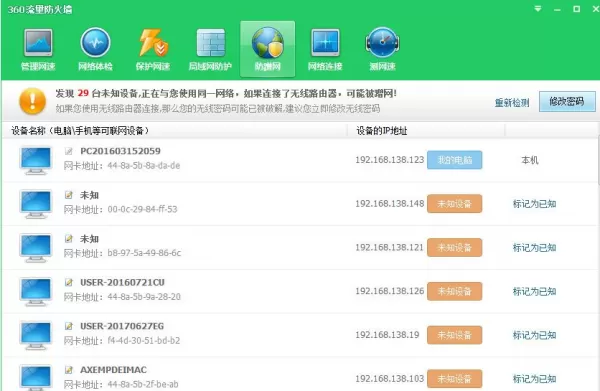Click 未知设备 button for 192.168.138.121
This screenshot has height=391, width=600.
pyautogui.click(x=455, y=248)
